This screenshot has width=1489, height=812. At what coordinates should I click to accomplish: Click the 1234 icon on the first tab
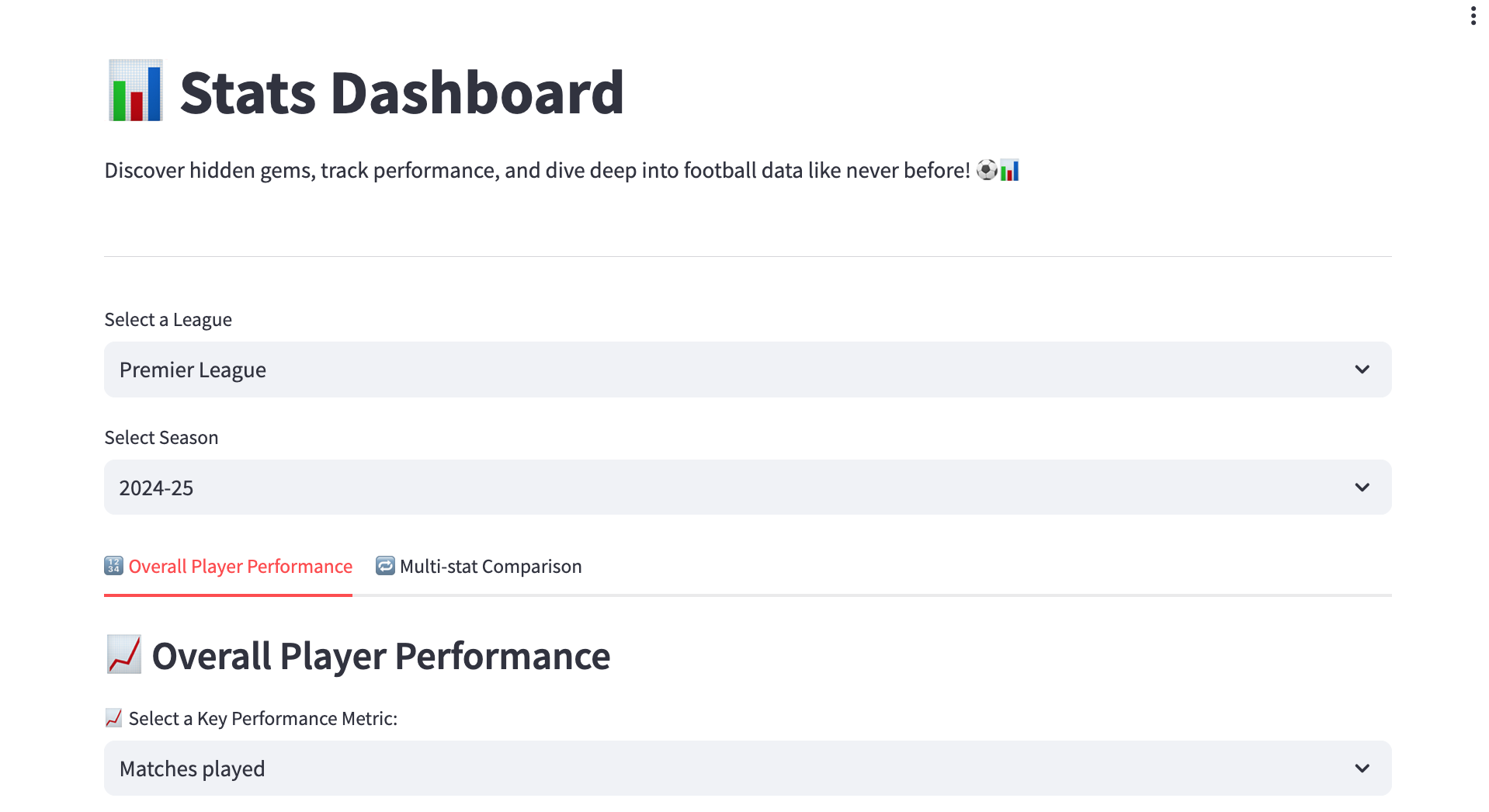click(x=113, y=566)
